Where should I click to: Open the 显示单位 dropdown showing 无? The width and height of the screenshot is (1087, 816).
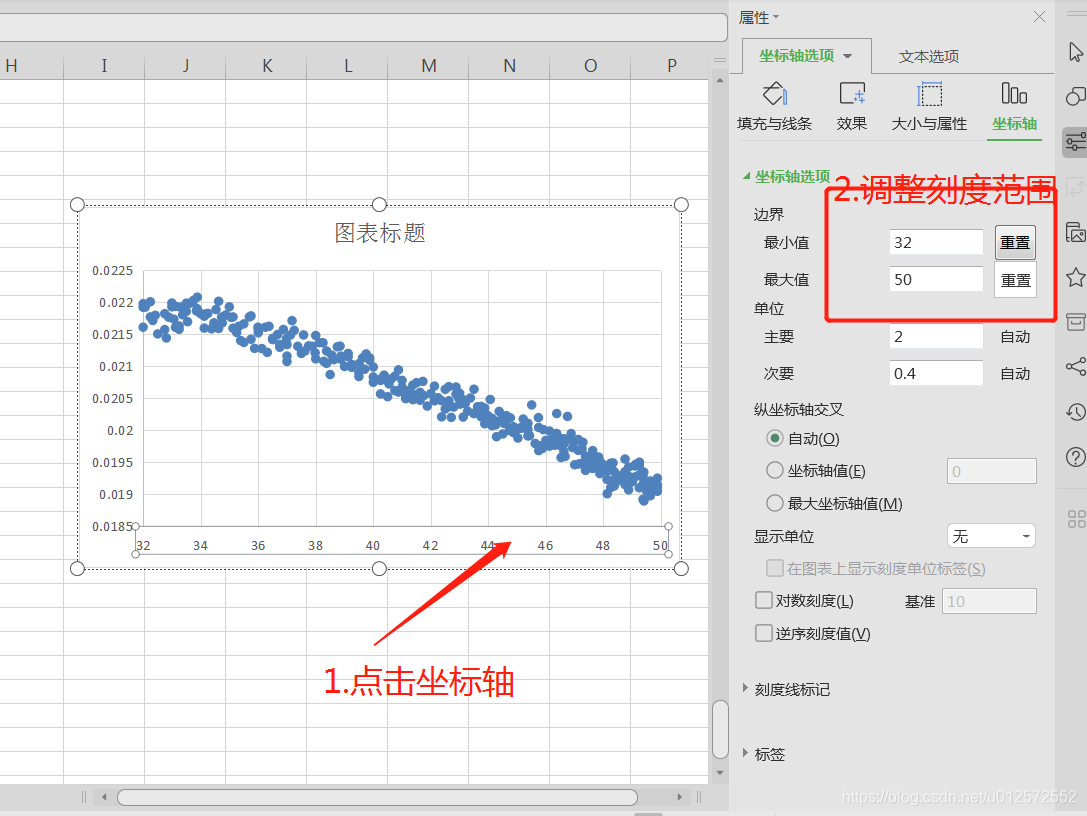(991, 536)
